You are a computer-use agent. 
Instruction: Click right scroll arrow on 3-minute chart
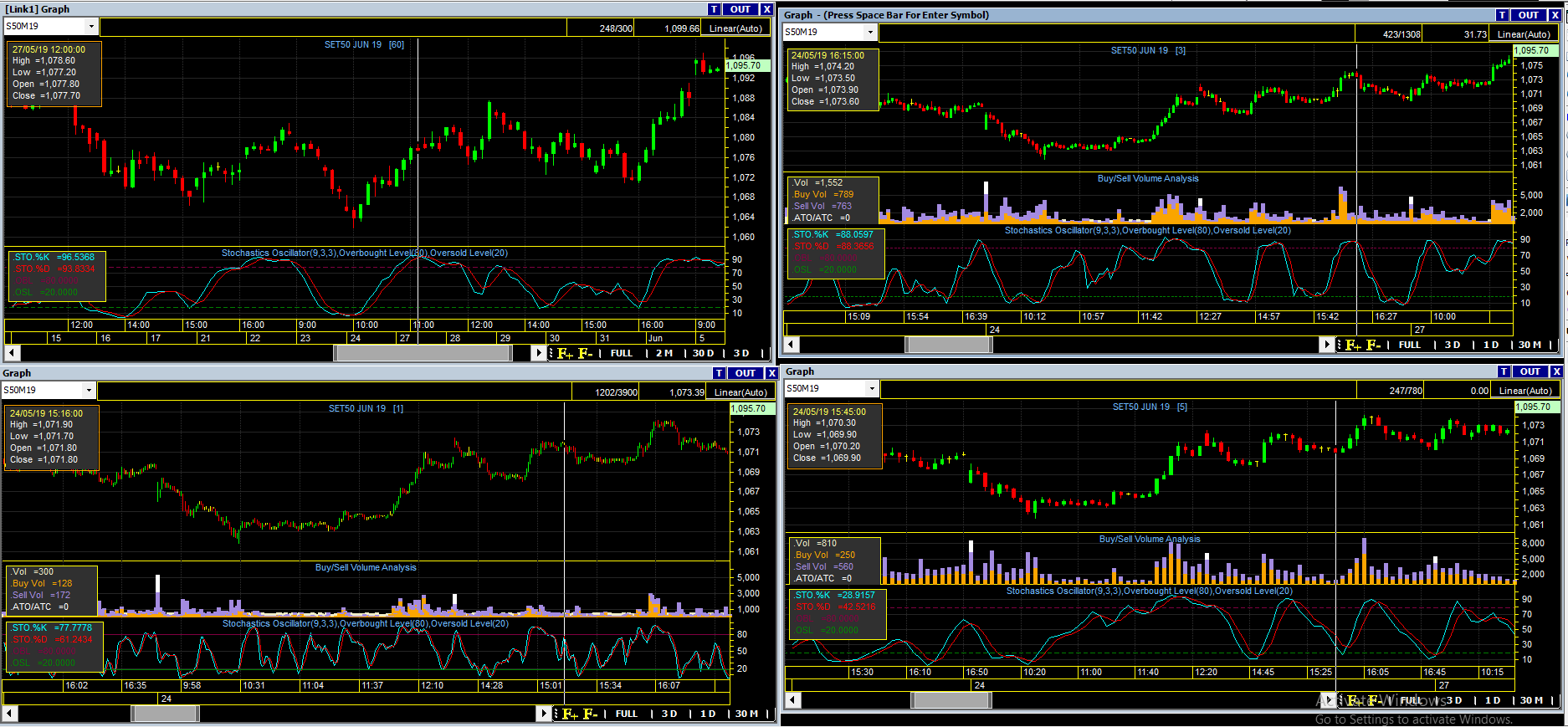click(x=1326, y=345)
